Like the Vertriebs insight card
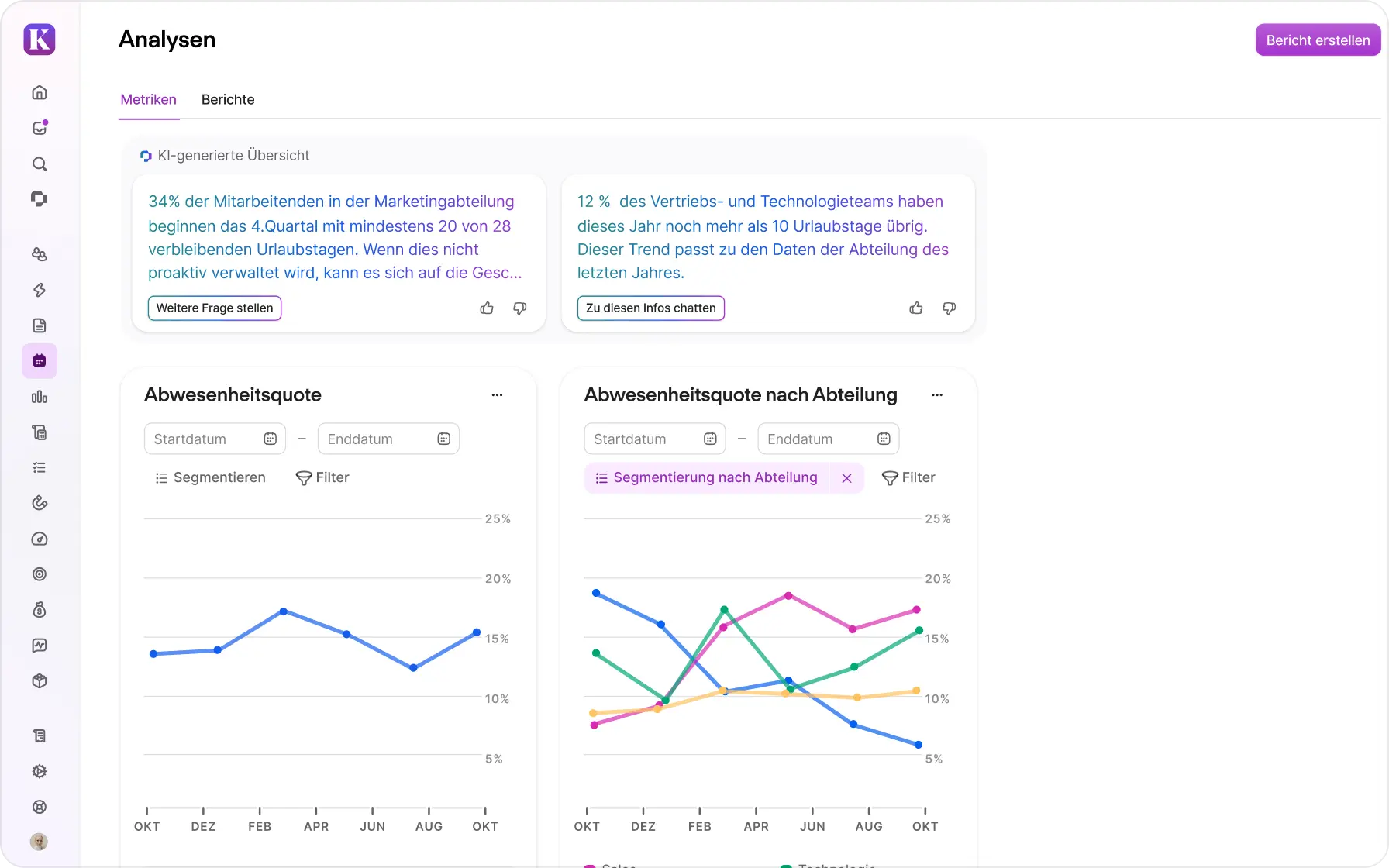This screenshot has height=868, width=1389. [916, 308]
